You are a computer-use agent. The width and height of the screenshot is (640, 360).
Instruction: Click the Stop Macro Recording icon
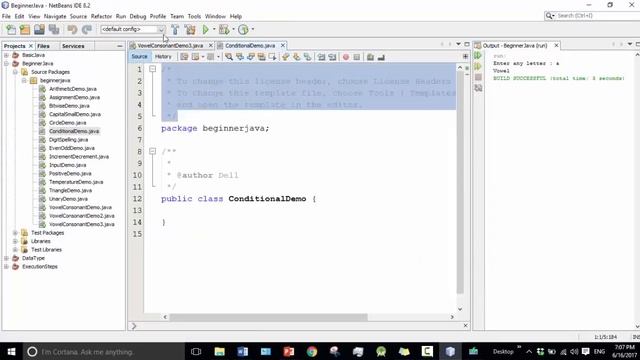tap(357, 57)
